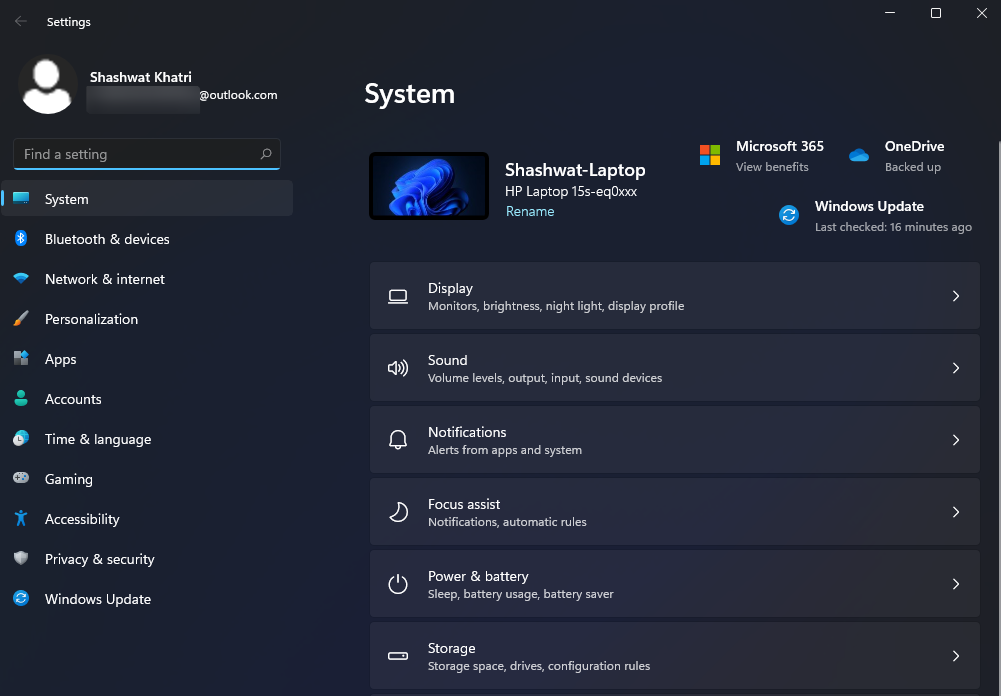Select Time & language in sidebar
Screen dimensions: 1001x696
98,439
